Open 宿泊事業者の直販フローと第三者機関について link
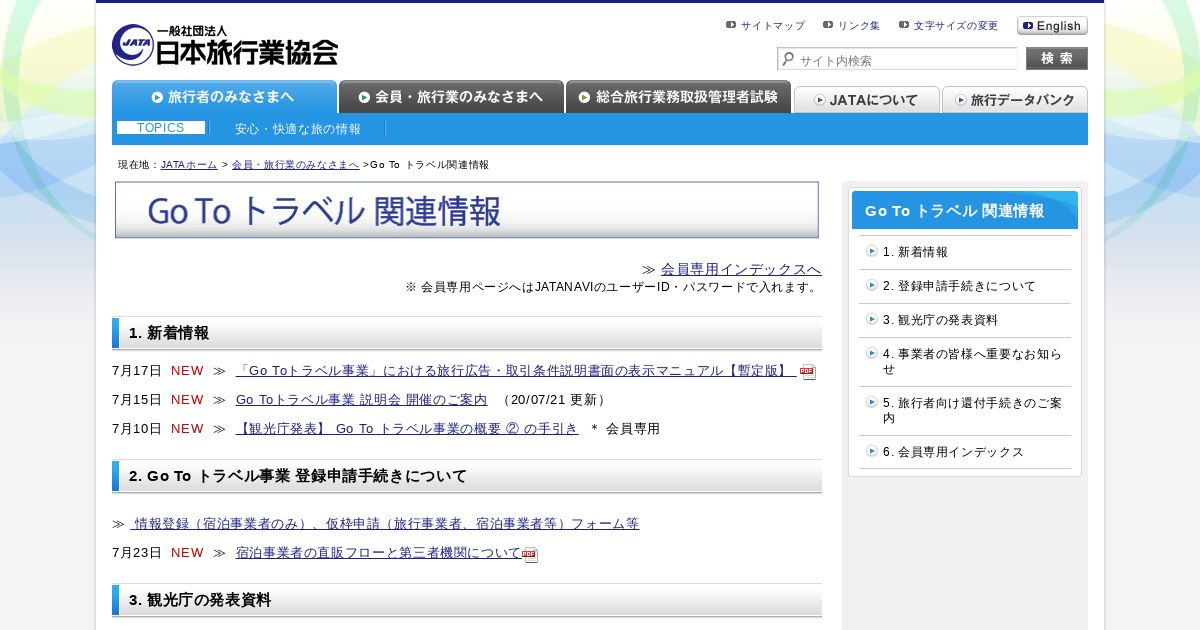This screenshot has height=630, width=1200. point(379,553)
